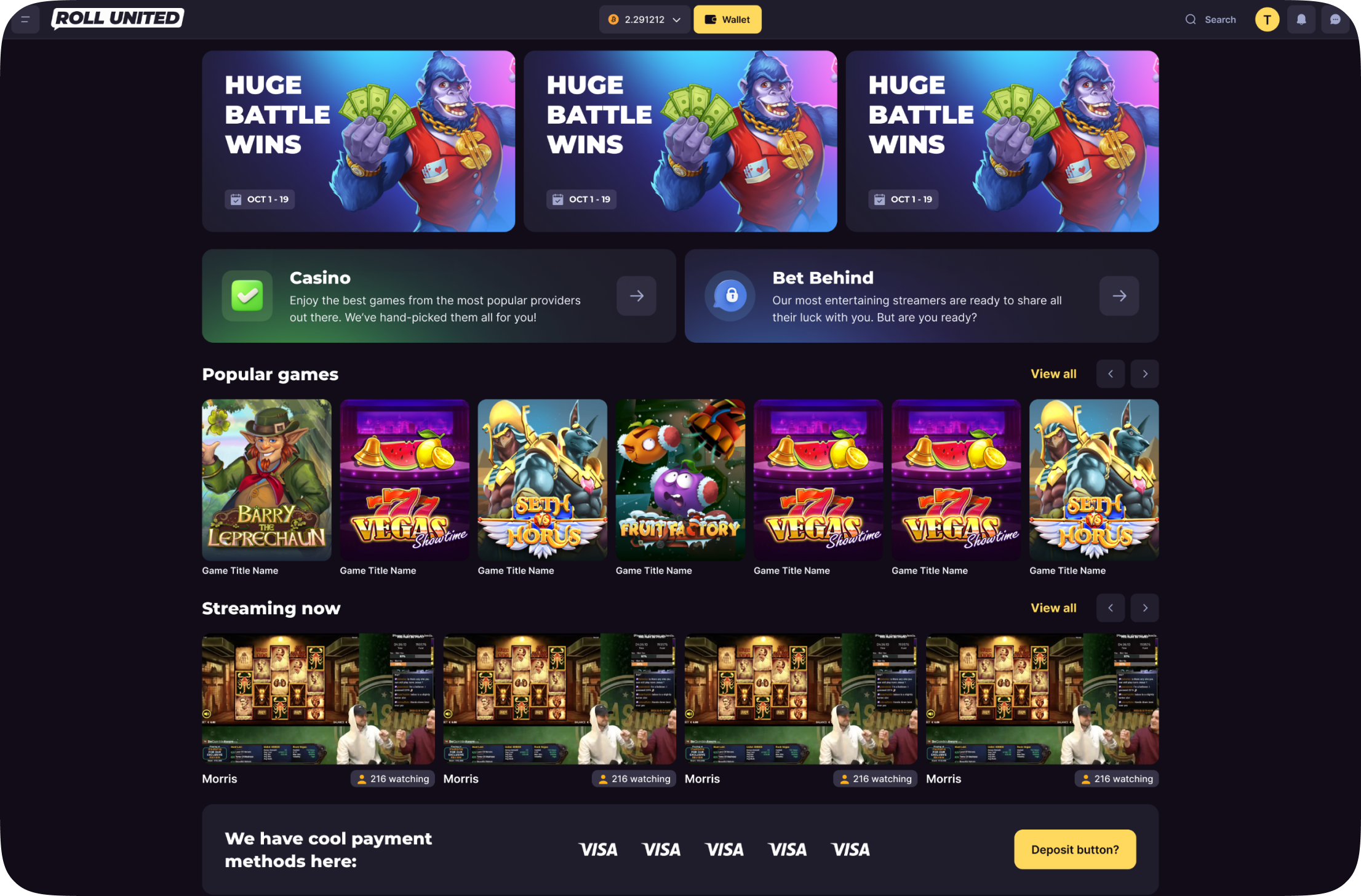The image size is (1361, 896).
Task: Open the chat bubble icon
Action: click(1335, 19)
